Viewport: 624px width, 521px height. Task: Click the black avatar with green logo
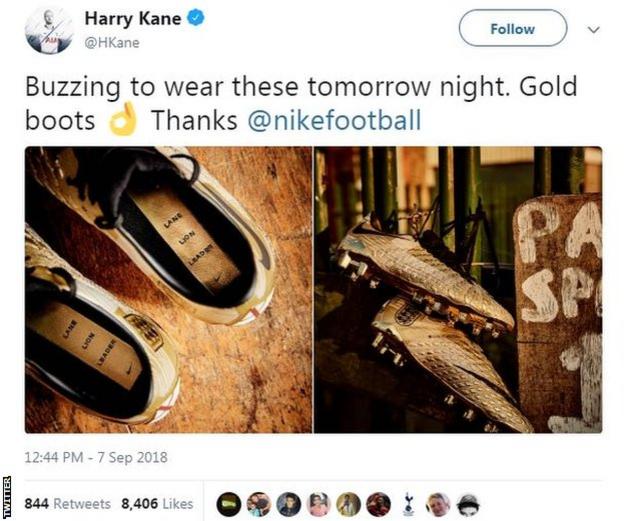tap(229, 504)
